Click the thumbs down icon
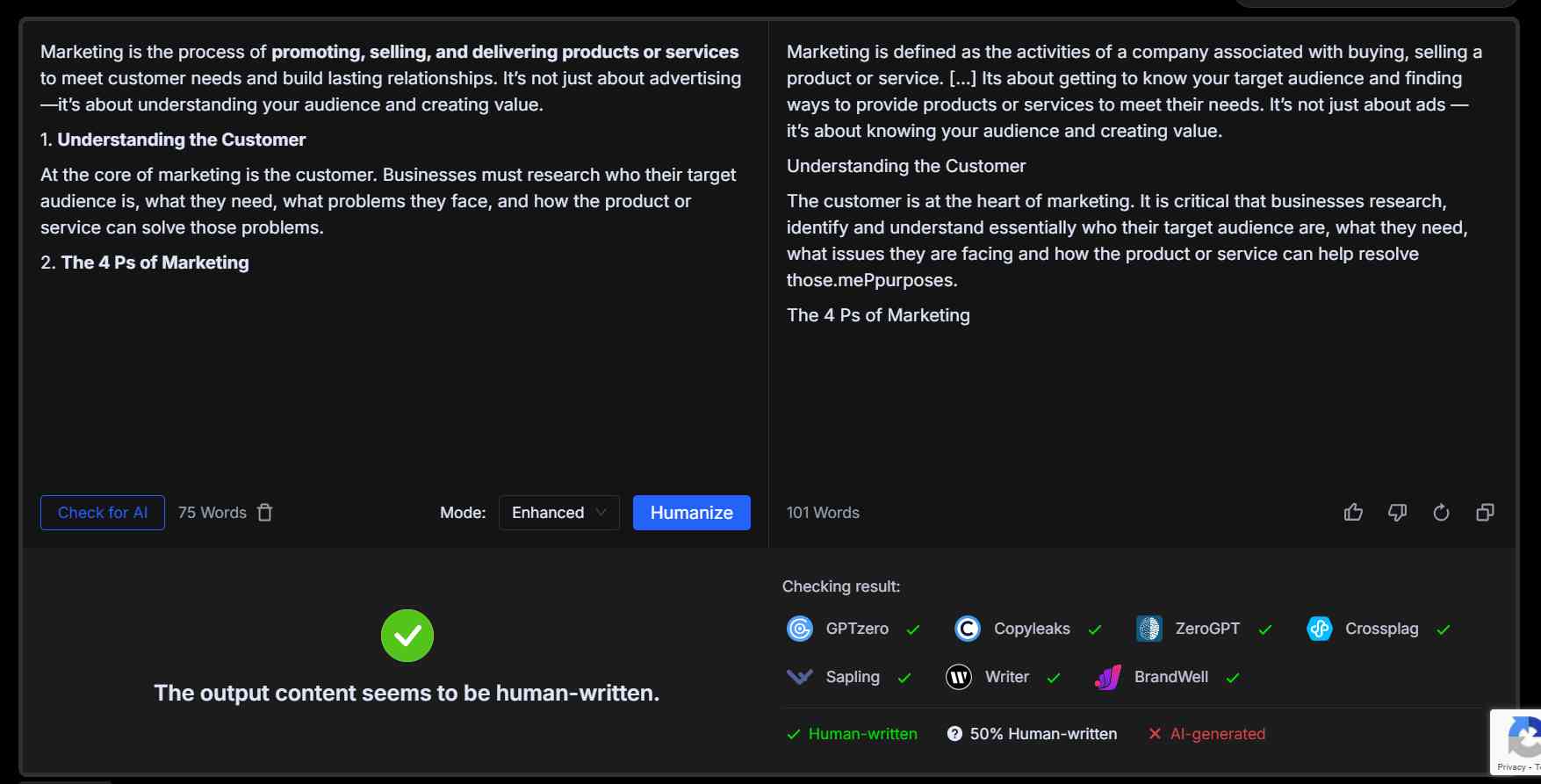1541x784 pixels. pos(1397,513)
